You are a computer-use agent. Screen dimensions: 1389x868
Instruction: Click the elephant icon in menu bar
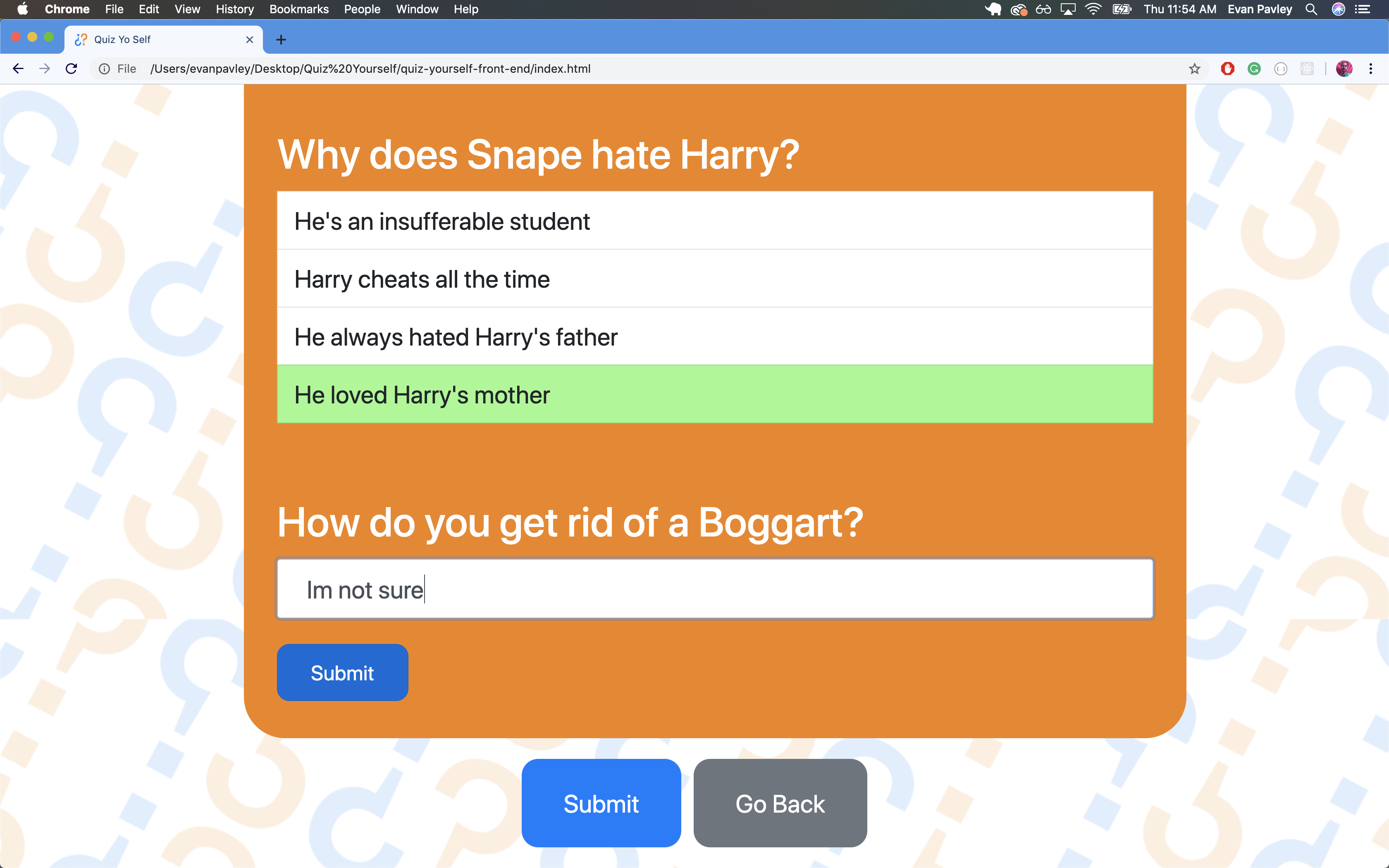pyautogui.click(x=993, y=9)
